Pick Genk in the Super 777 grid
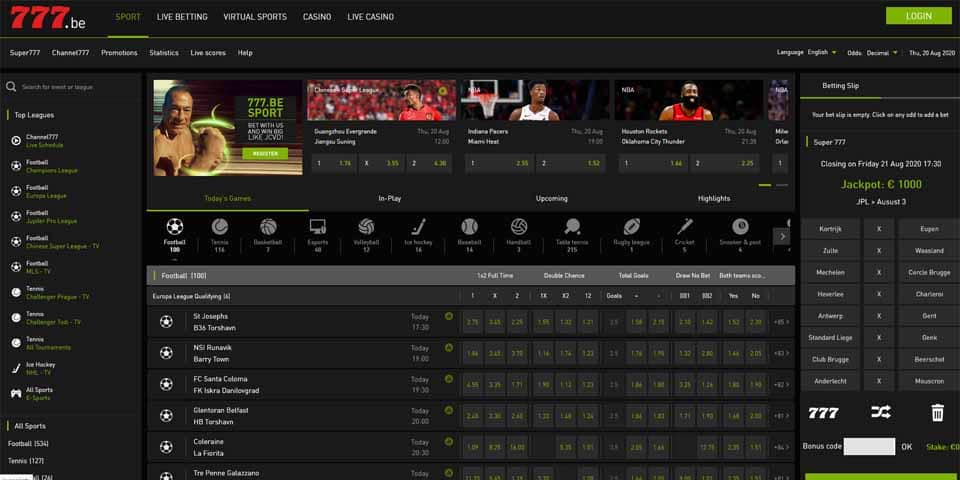This screenshot has height=480, width=960. [x=929, y=337]
